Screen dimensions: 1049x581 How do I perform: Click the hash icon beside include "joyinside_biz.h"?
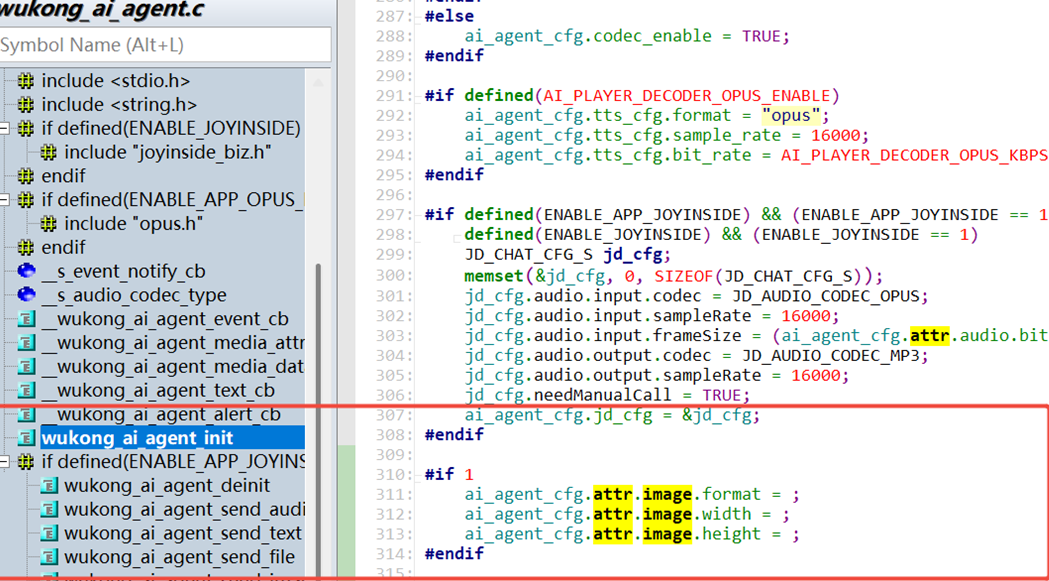[48, 153]
